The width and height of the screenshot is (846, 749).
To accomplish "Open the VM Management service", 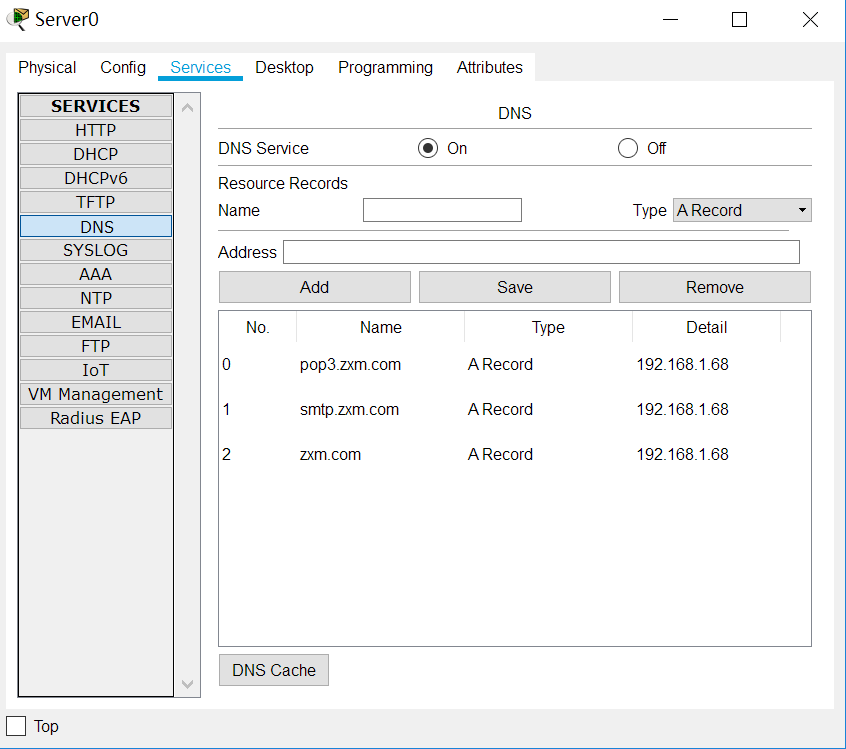I will (x=96, y=394).
